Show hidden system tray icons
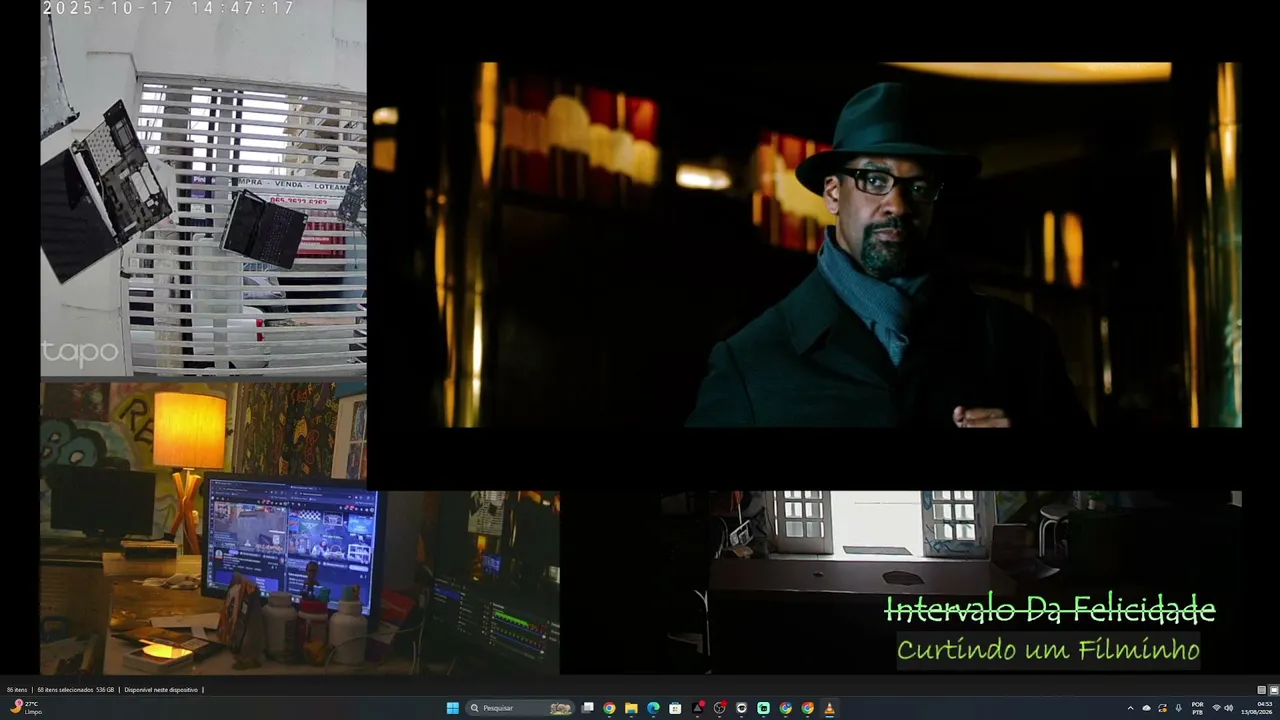1280x720 pixels. tap(1131, 708)
